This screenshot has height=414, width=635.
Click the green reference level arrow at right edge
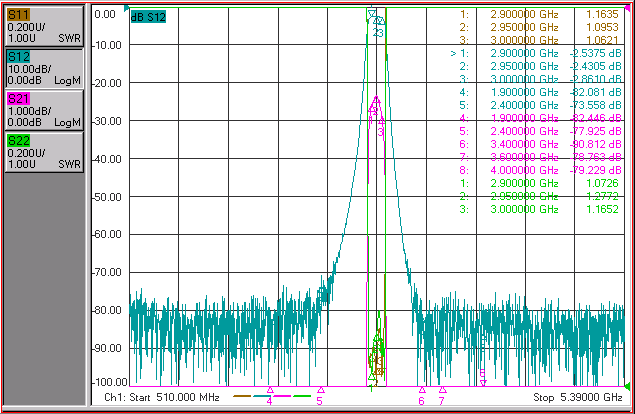point(627,386)
